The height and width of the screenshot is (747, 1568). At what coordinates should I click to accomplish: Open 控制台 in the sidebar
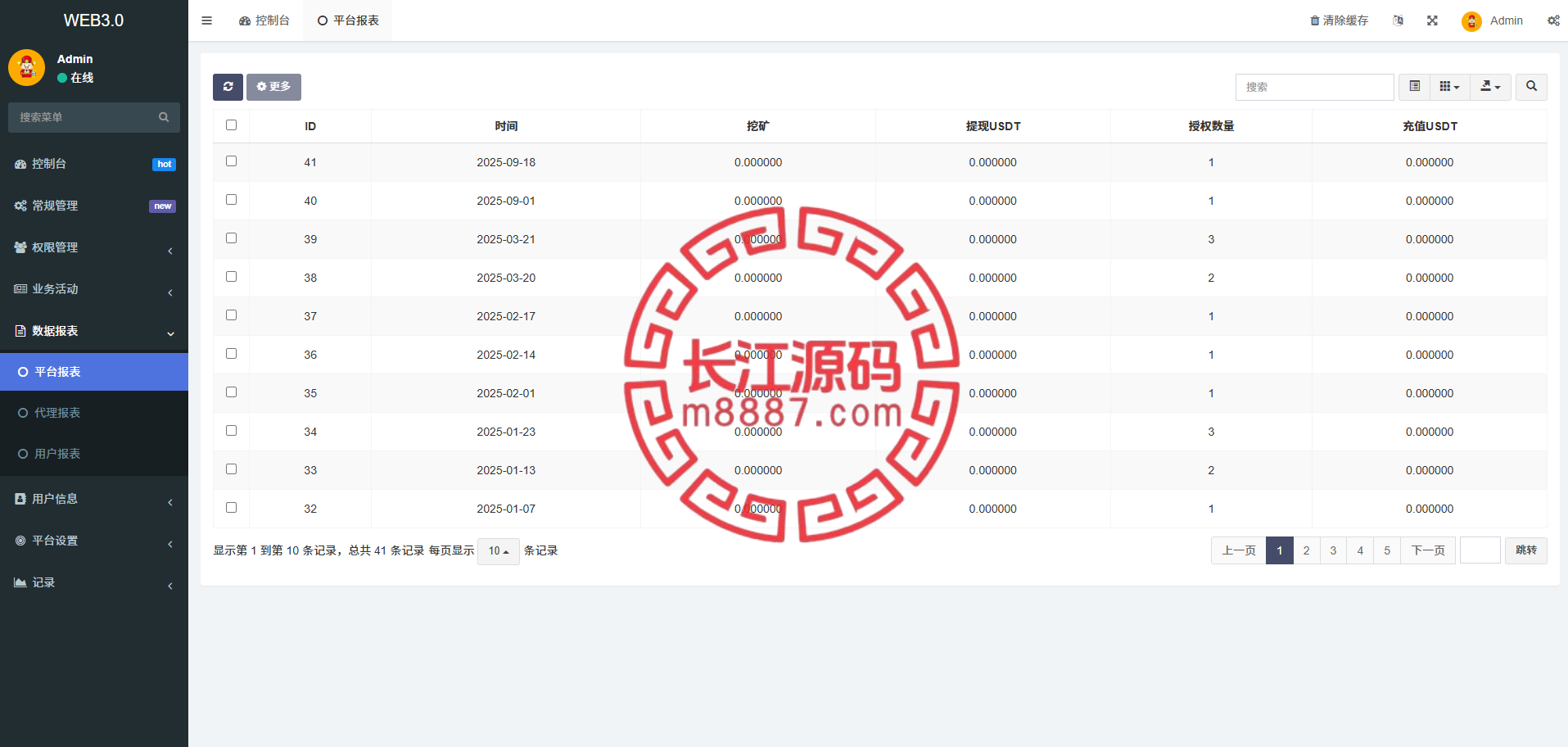94,164
